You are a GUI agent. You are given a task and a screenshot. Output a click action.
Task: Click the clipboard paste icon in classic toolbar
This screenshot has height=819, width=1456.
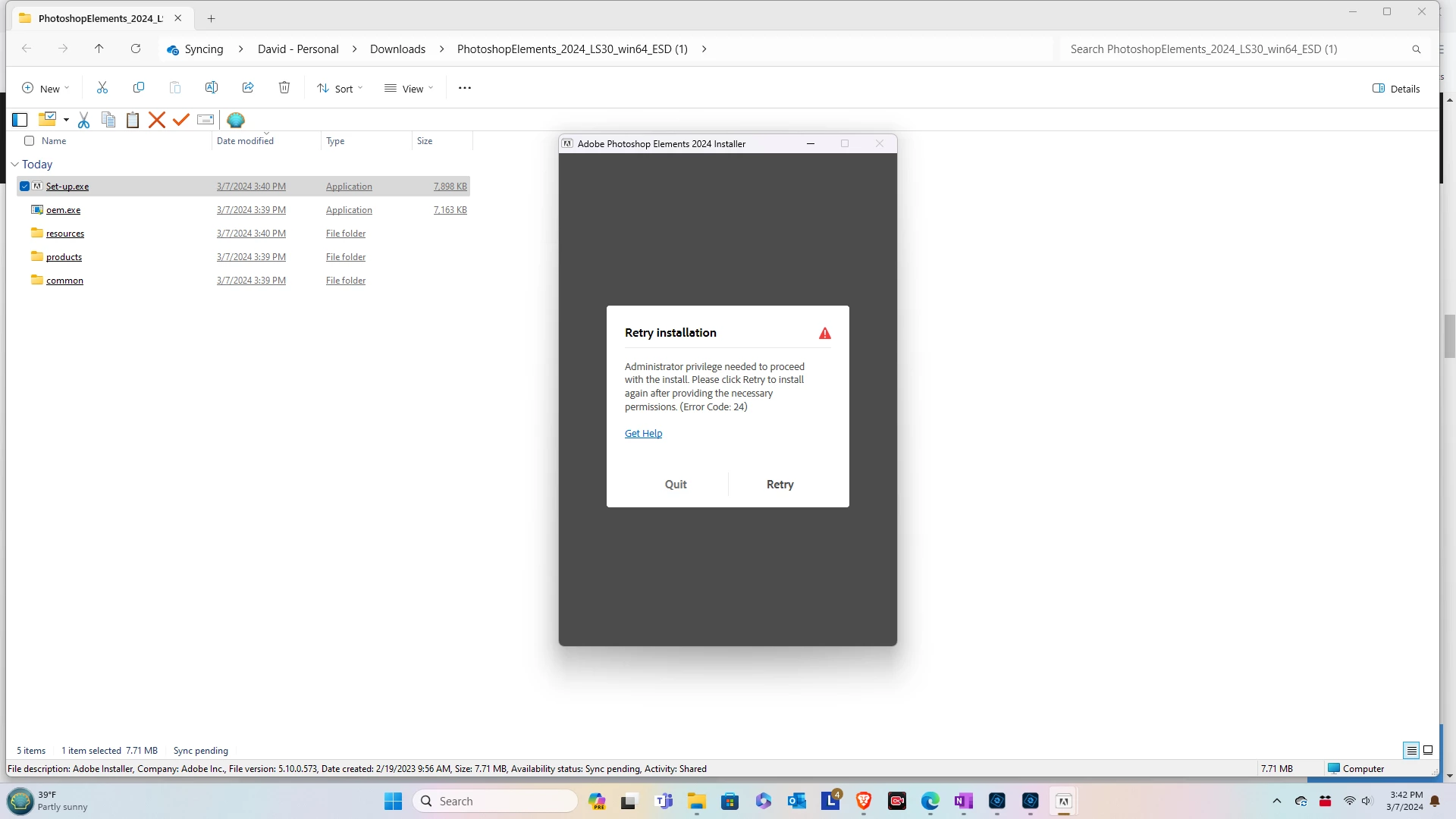pos(133,120)
